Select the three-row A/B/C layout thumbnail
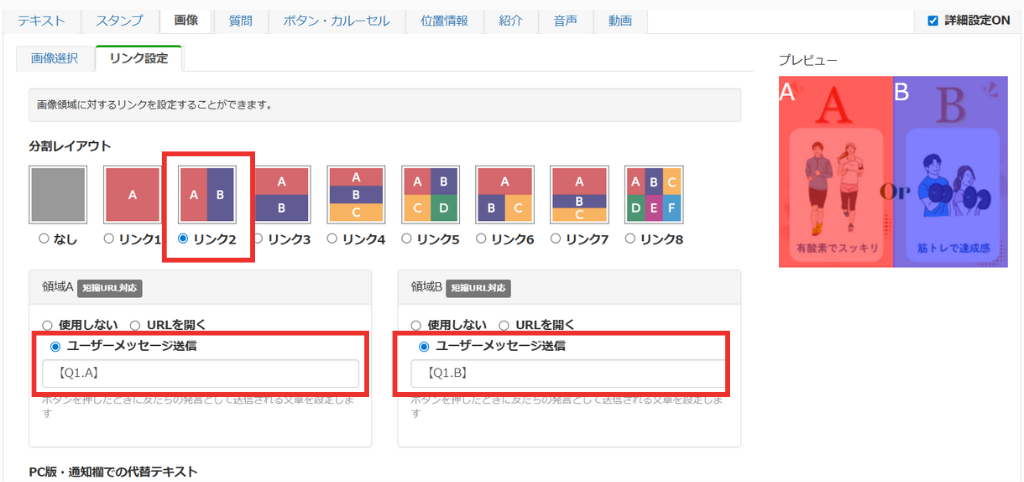Viewport: 1024px width, 482px height. [356, 195]
